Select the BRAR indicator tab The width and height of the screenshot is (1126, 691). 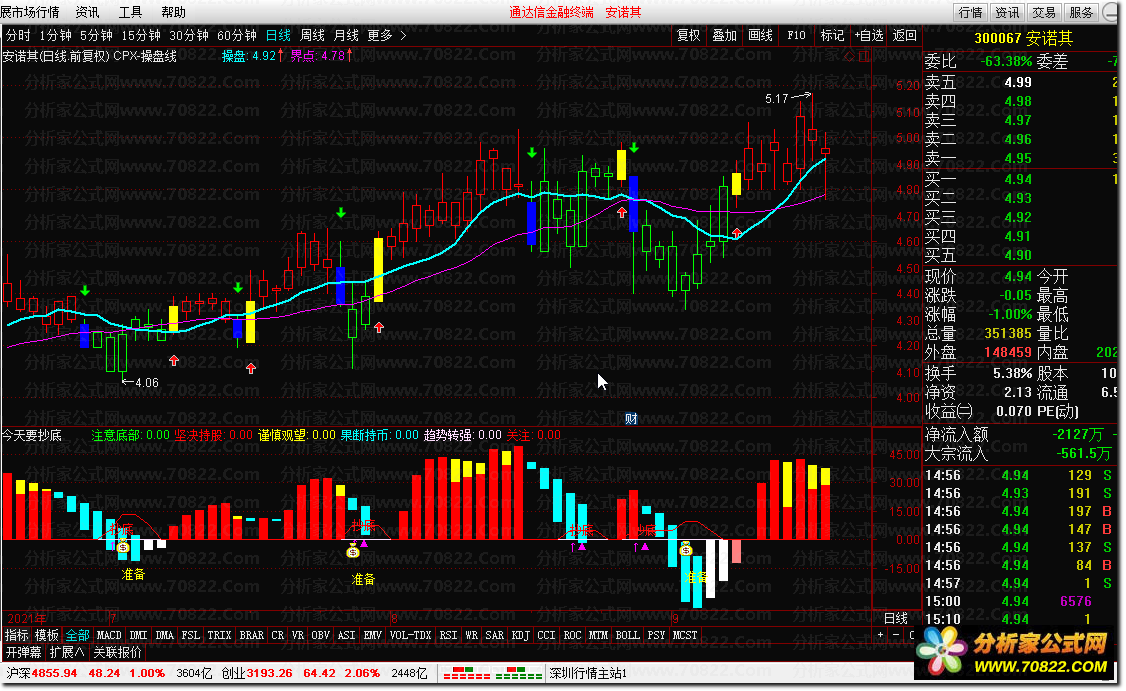point(251,635)
